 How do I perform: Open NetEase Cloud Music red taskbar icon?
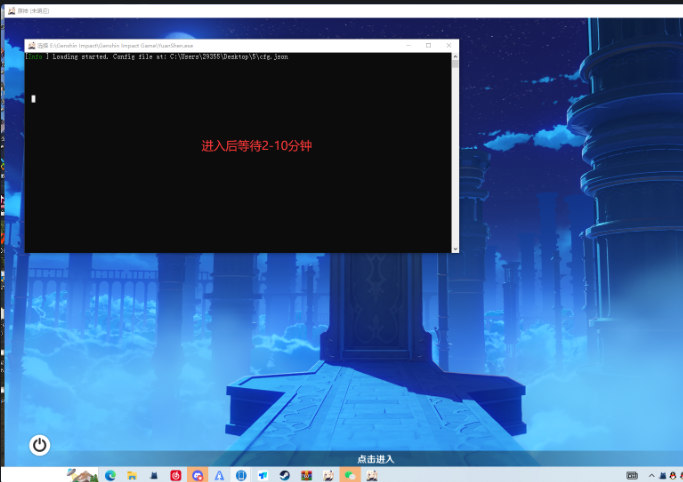(x=176, y=475)
